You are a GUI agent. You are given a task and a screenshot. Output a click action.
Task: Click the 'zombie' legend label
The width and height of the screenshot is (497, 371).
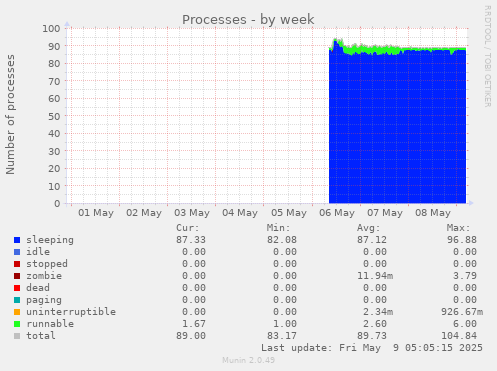[44, 276]
